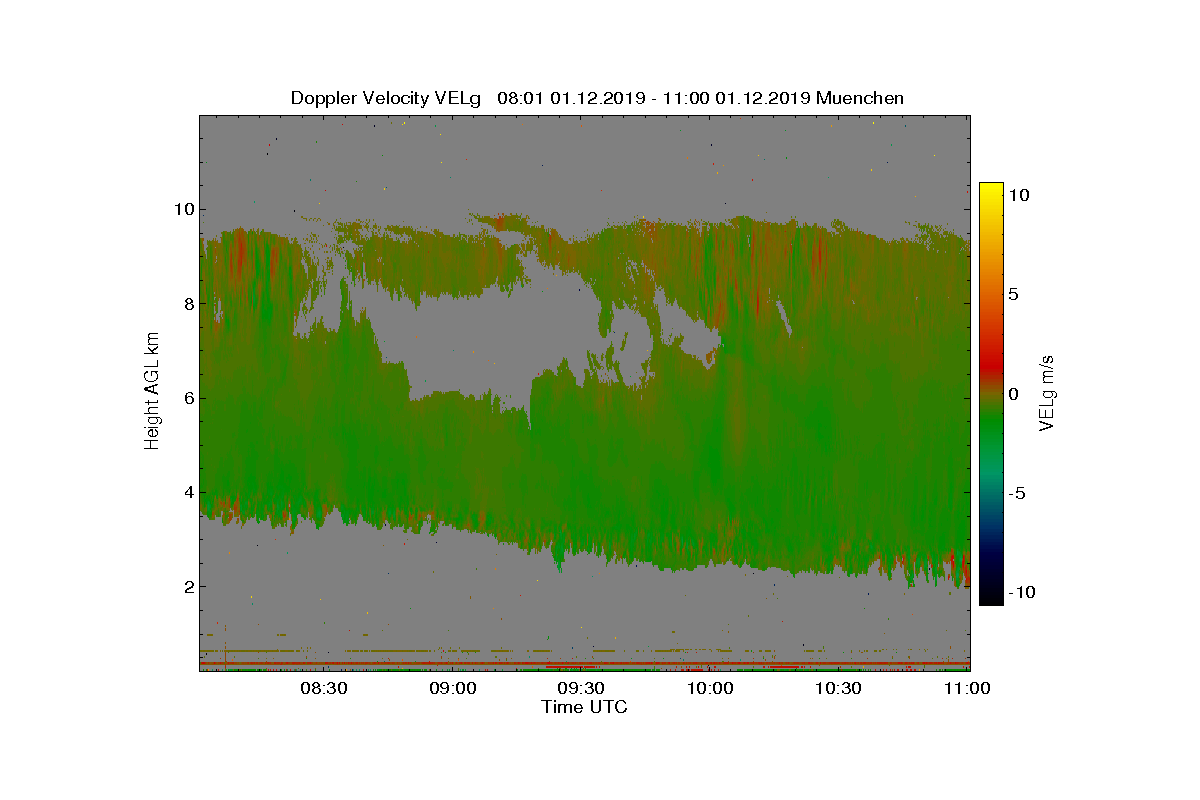This screenshot has width=1200, height=800.
Task: Click the colorbar label 'VELg m/s'
Action: point(1047,393)
